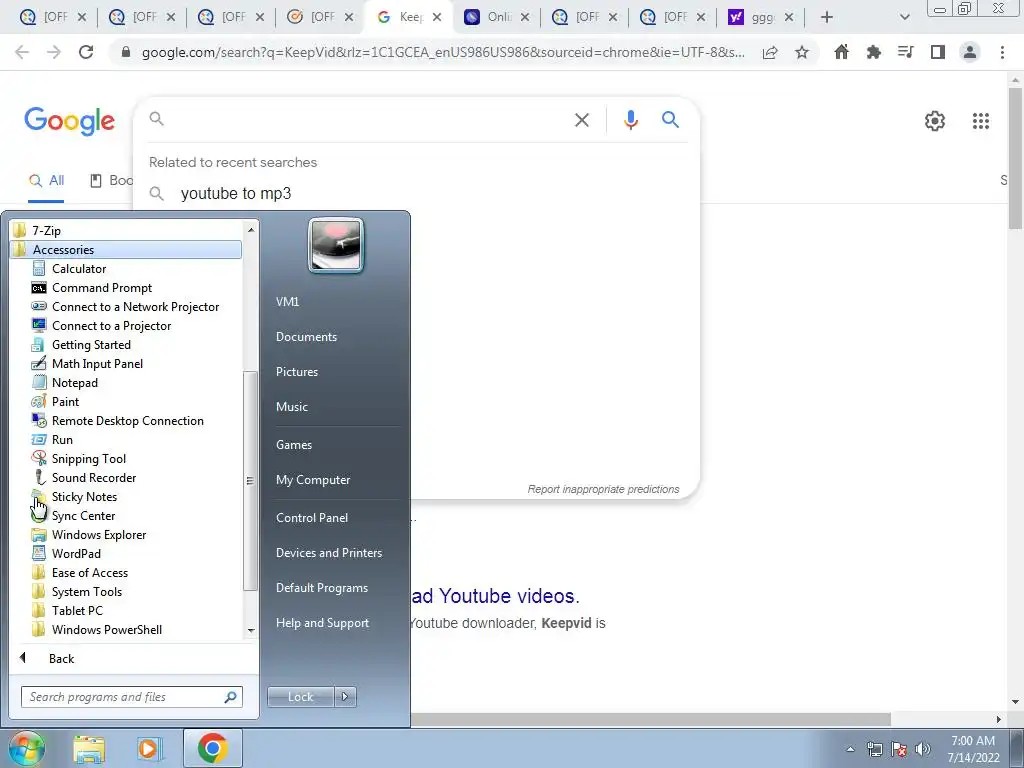This screenshot has height=768, width=1024.
Task: Open Sync Center
Action: [x=83, y=515]
